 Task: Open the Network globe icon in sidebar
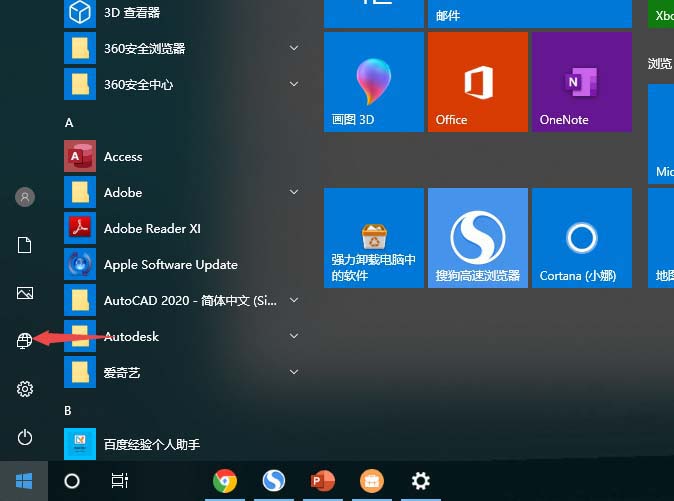24,341
